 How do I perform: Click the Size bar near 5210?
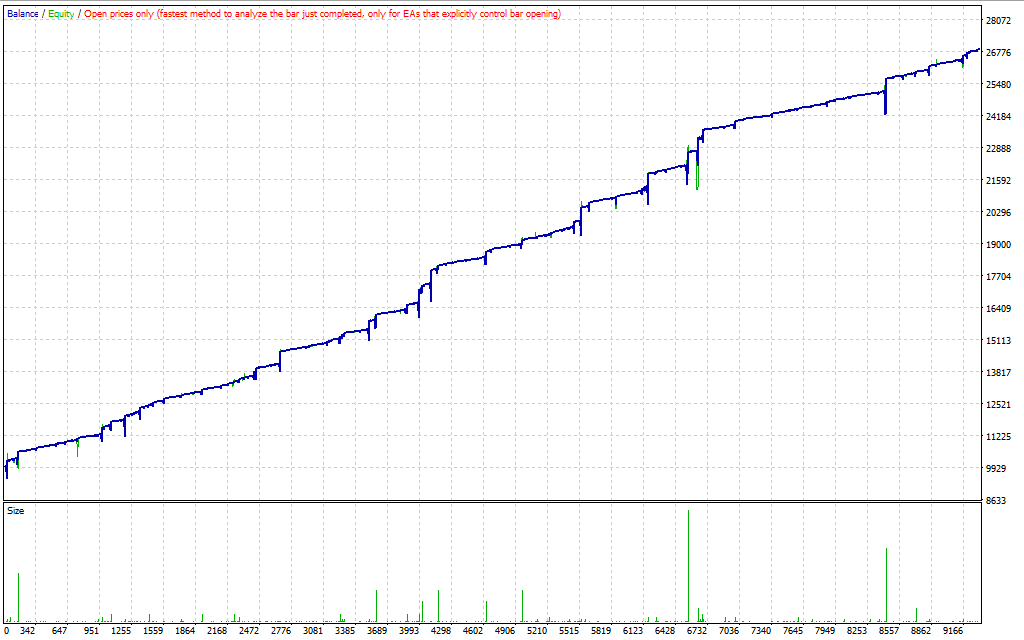point(522,605)
